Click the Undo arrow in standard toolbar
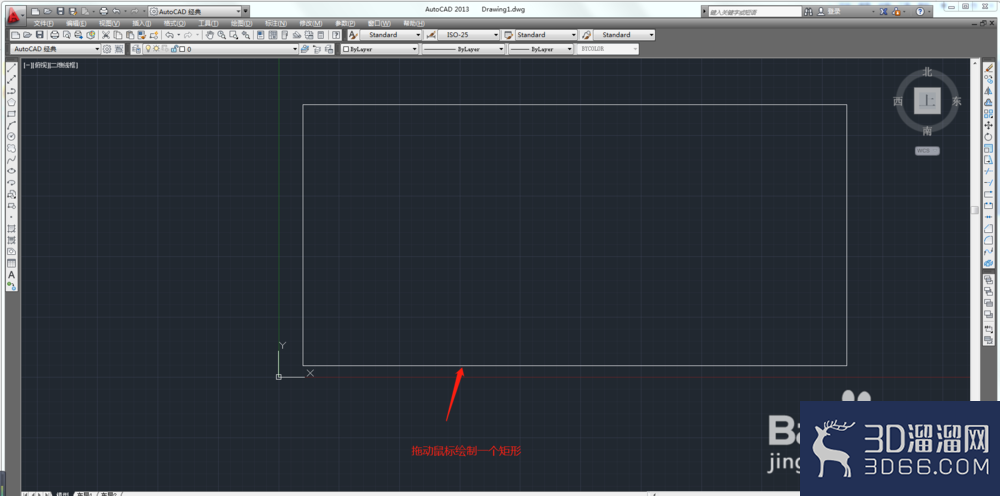This screenshot has height=496, width=1000. (x=169, y=35)
